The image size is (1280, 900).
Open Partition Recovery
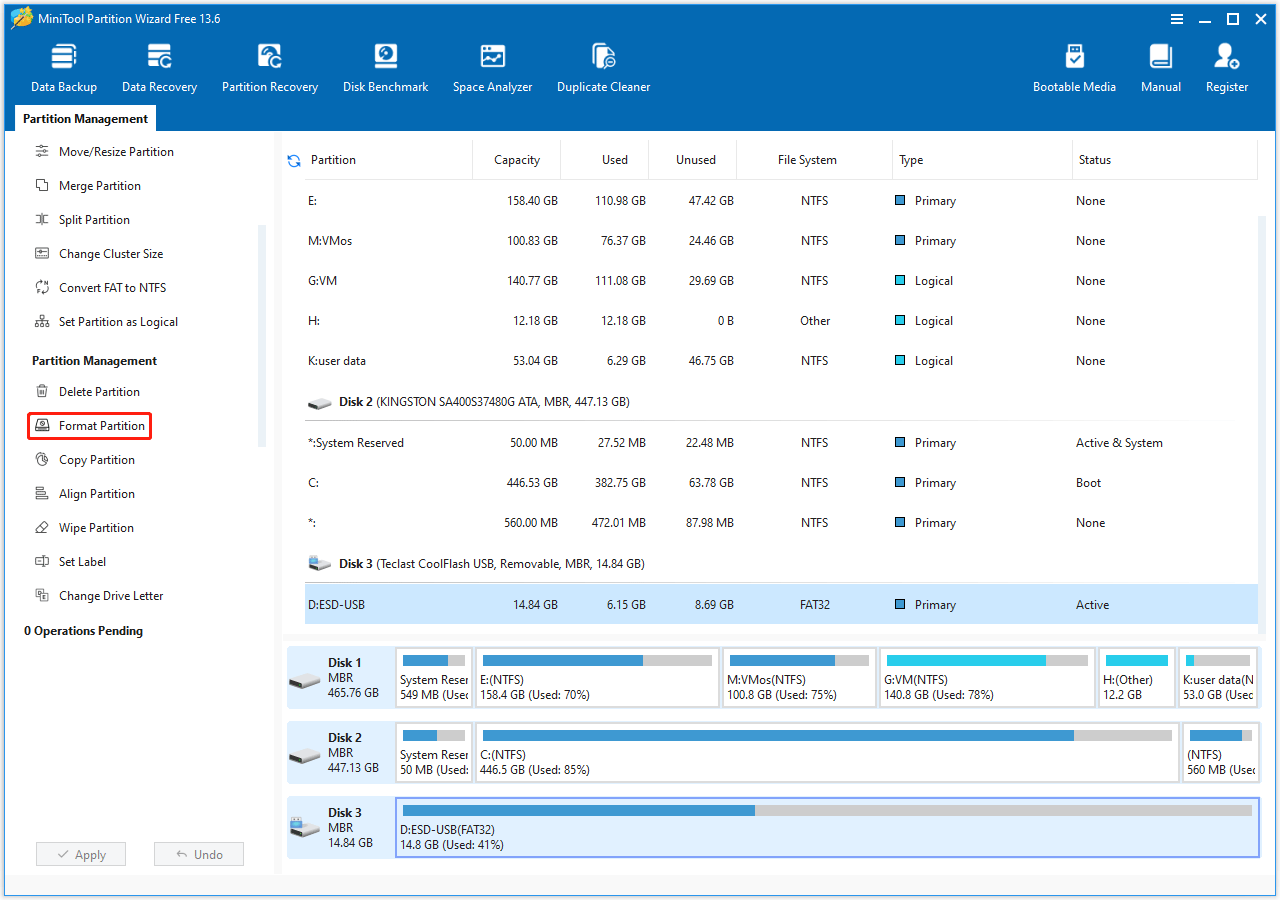click(269, 65)
